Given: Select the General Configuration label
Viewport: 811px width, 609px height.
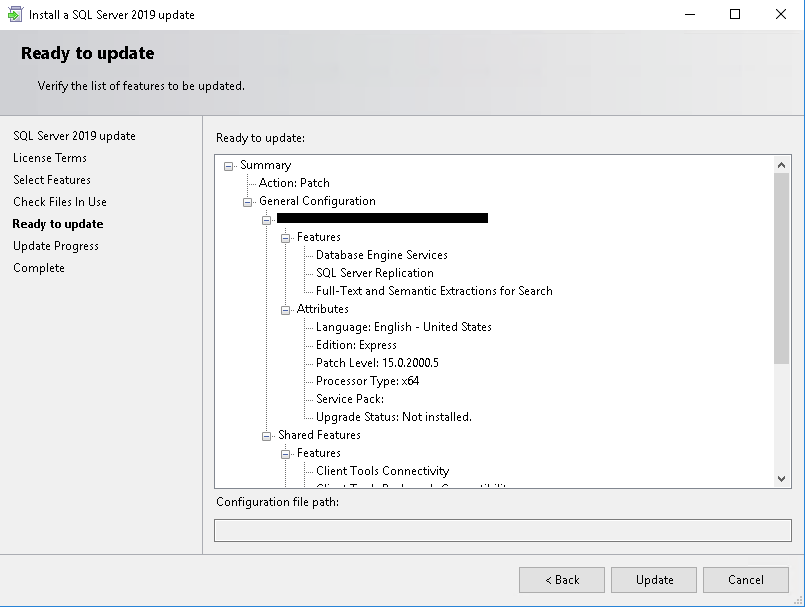Looking at the screenshot, I should coord(317,201).
